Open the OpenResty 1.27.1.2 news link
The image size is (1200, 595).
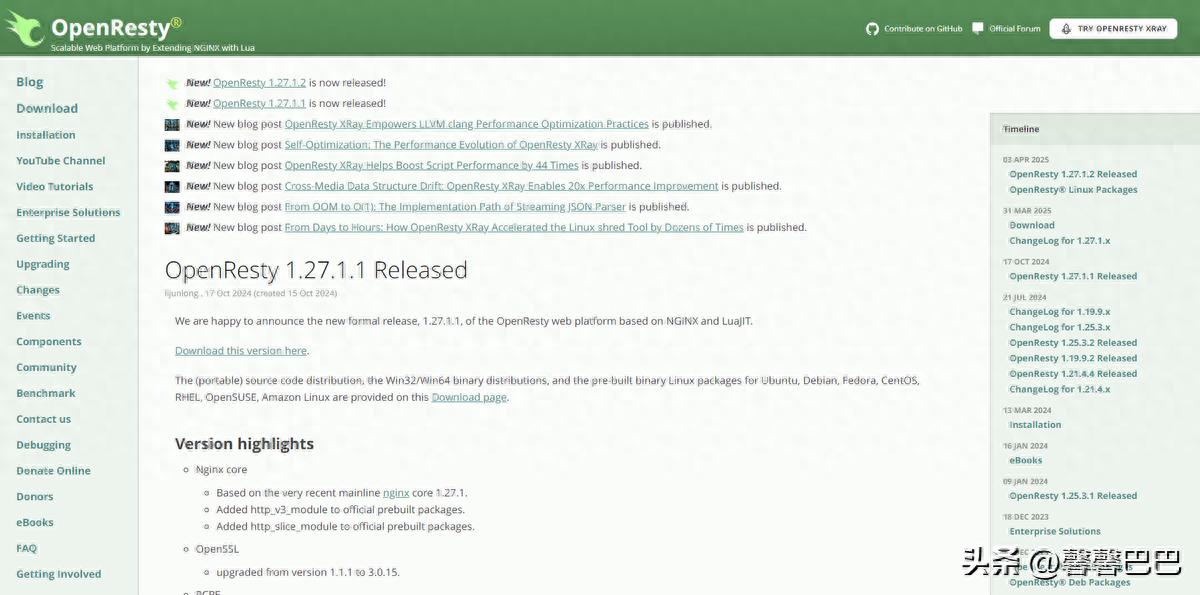(259, 83)
